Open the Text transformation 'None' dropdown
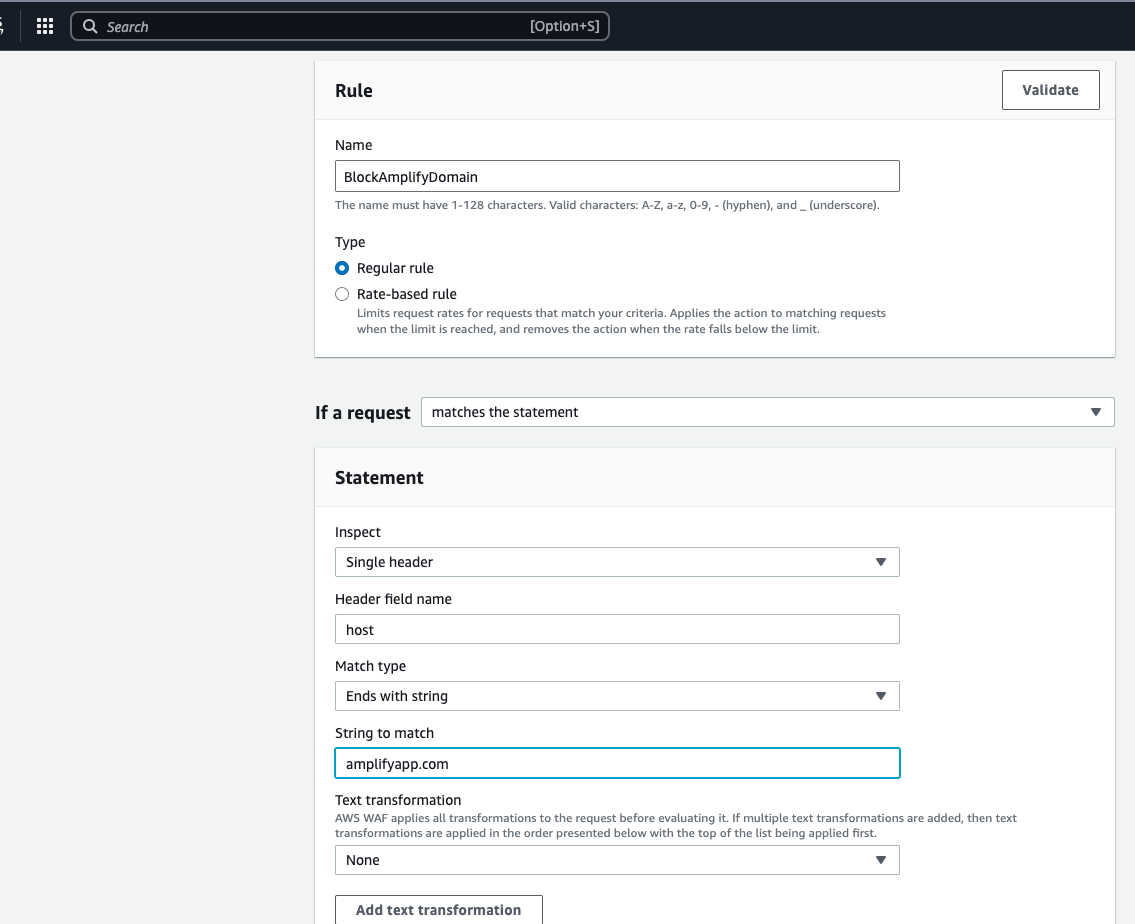 [x=617, y=860]
